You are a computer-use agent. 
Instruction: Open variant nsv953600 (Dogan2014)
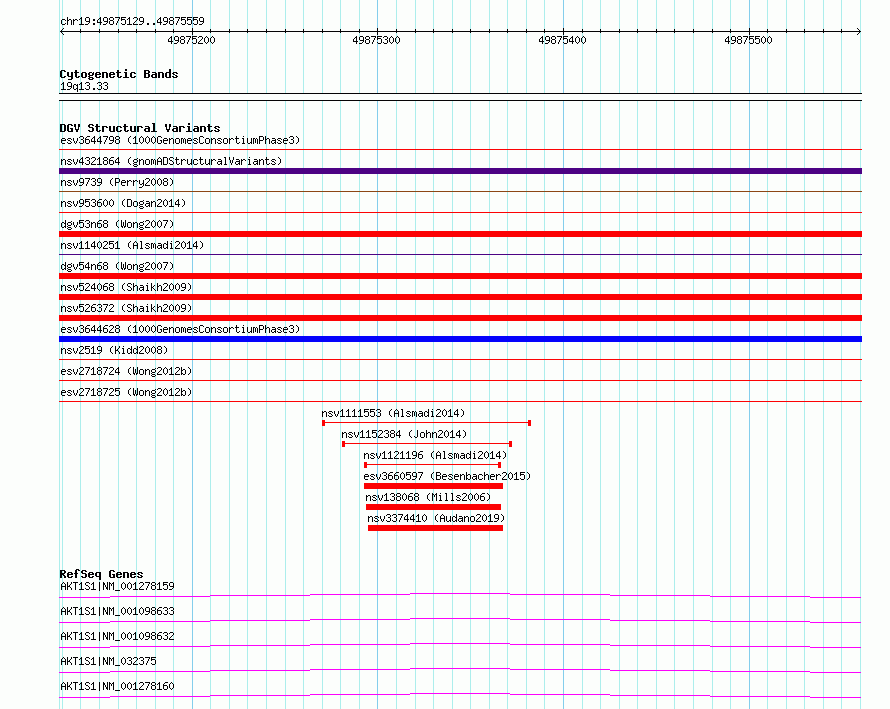click(x=123, y=203)
